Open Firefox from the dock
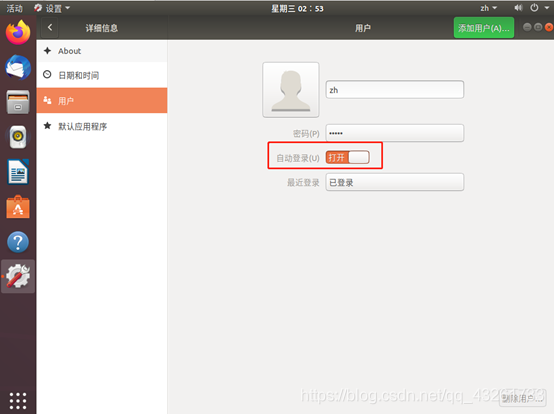Image resolution: width=554 pixels, height=414 pixels. [18, 32]
